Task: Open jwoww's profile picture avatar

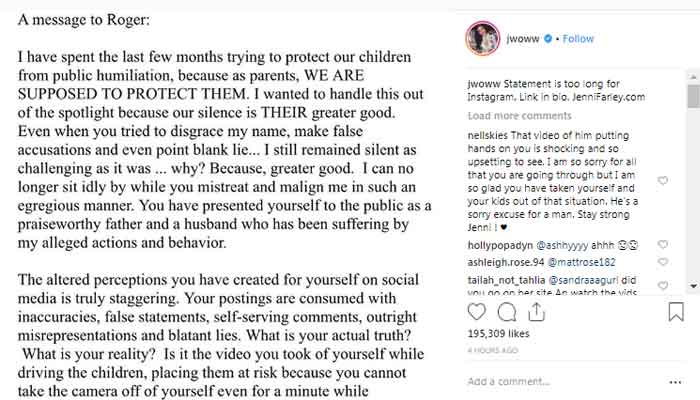Action: point(482,39)
